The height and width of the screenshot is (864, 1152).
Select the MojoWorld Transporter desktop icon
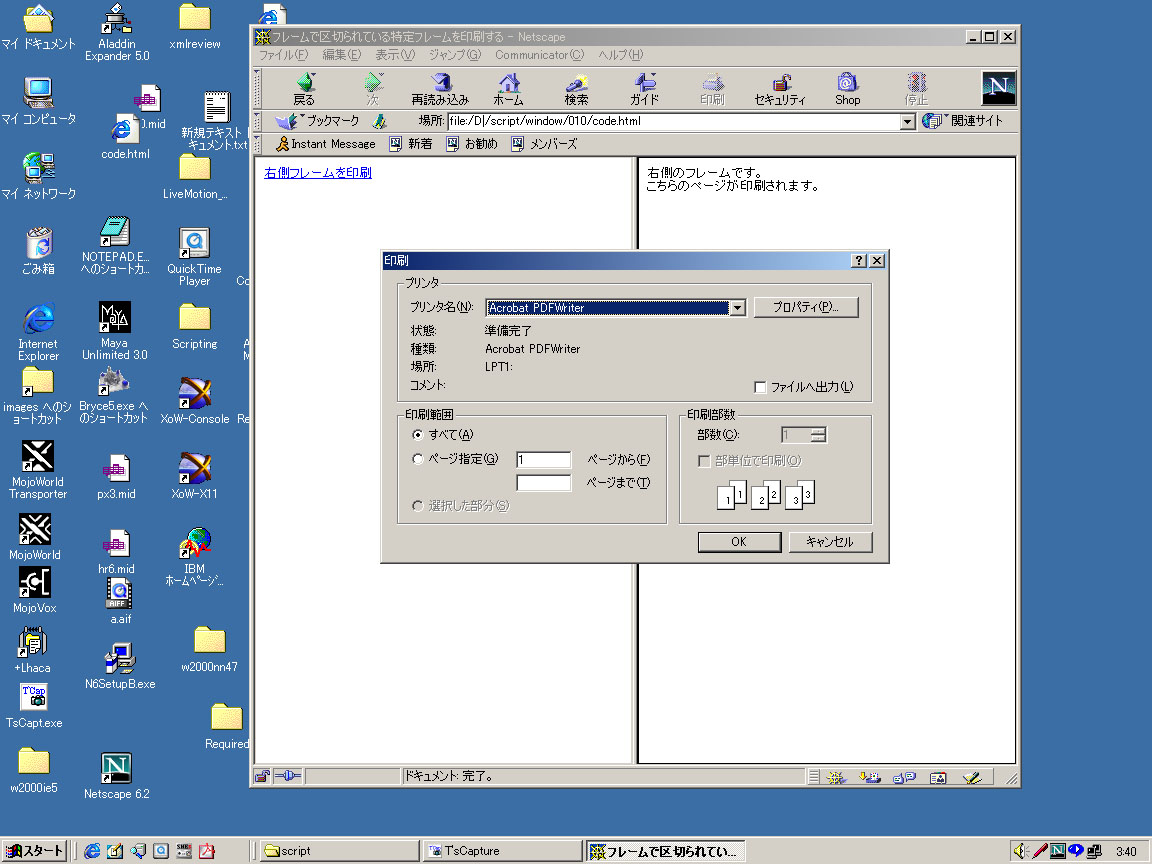coord(37,469)
